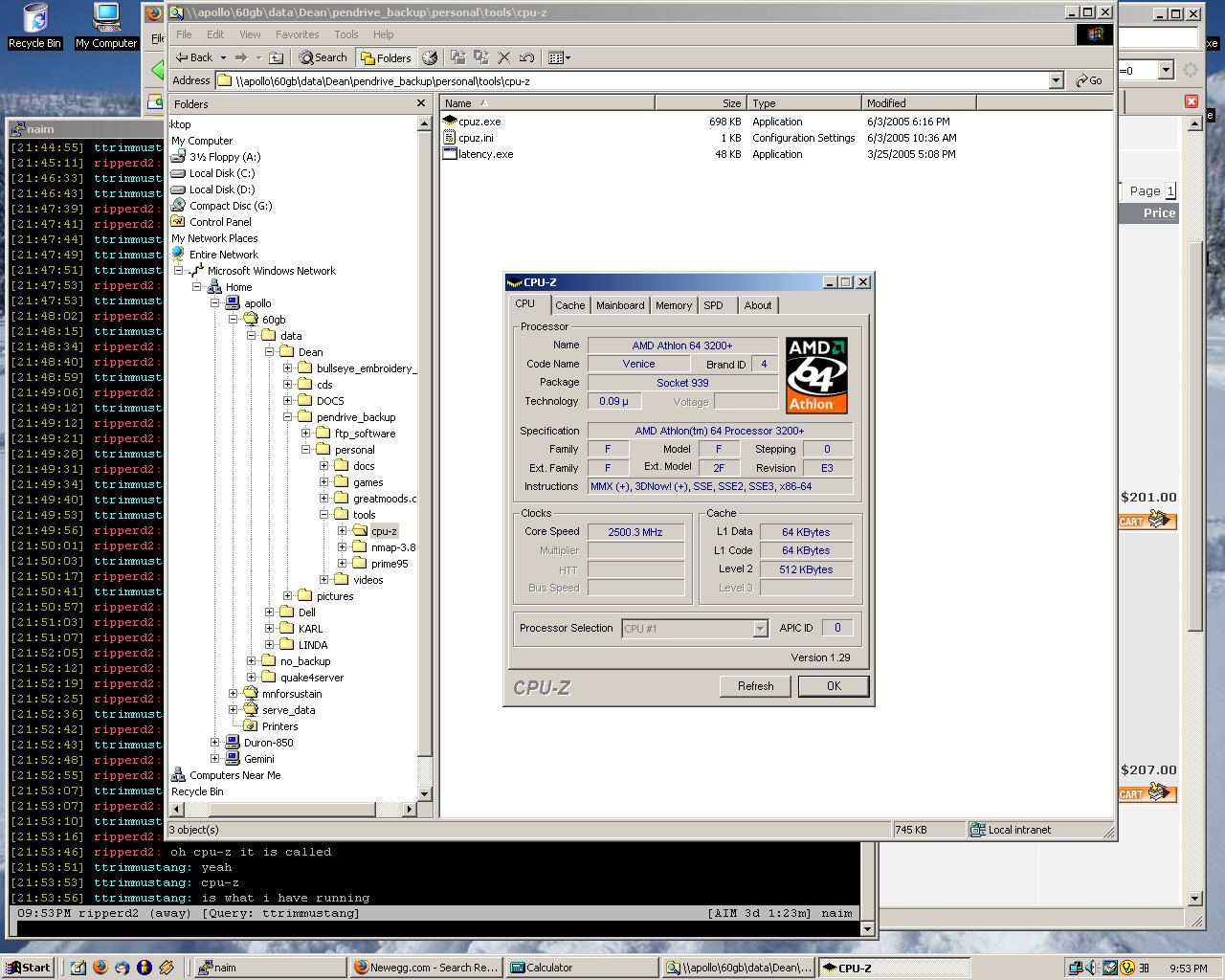Screen dimensions: 1225x980
Task: Open the Help menu in Explorer
Action: [x=384, y=34]
